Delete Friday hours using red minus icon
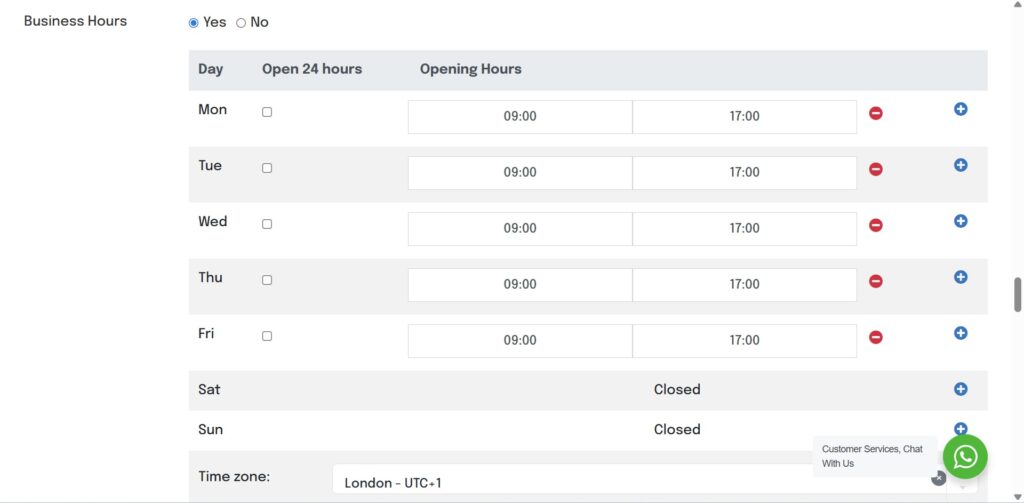The image size is (1024, 503). tap(876, 338)
